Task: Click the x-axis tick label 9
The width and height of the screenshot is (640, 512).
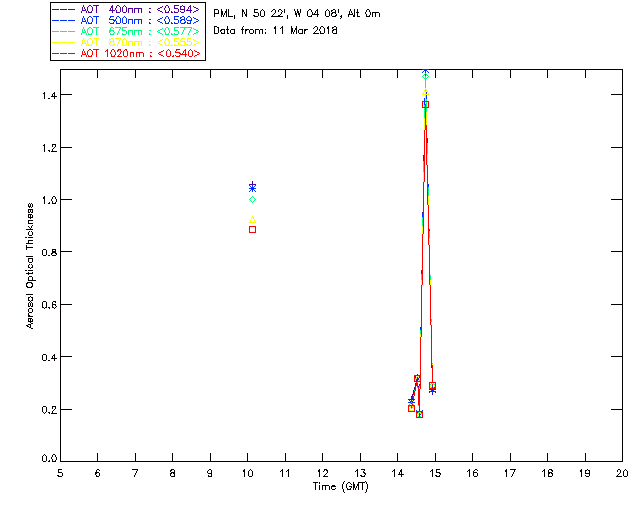Action: tap(210, 473)
